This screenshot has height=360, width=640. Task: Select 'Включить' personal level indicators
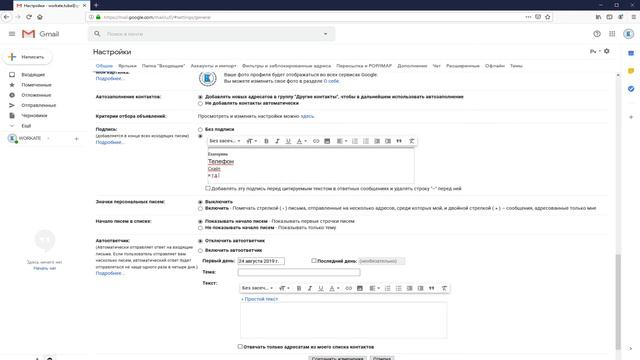(x=200, y=209)
